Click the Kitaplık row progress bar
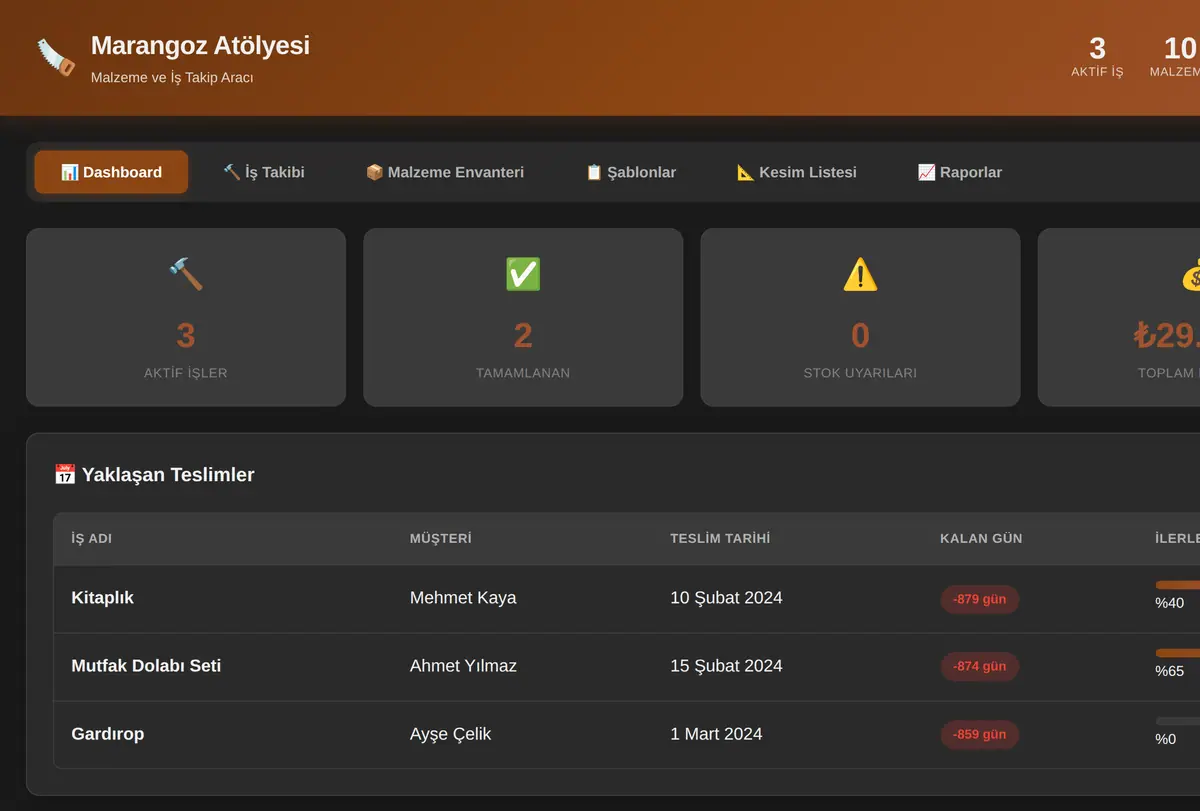Screen dimensions: 1200x811 (x=1177, y=585)
